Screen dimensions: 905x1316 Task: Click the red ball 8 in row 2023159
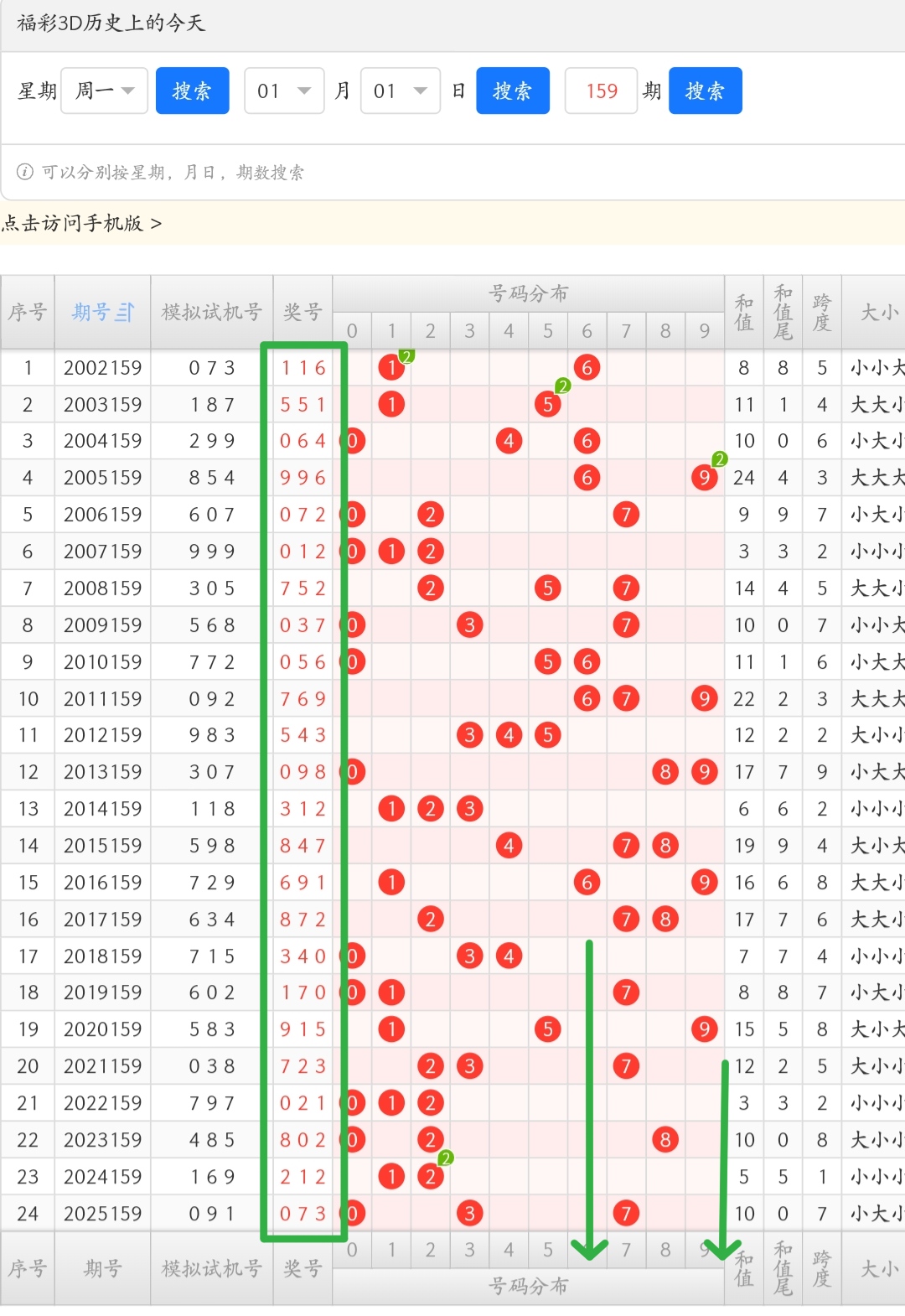665,1140
